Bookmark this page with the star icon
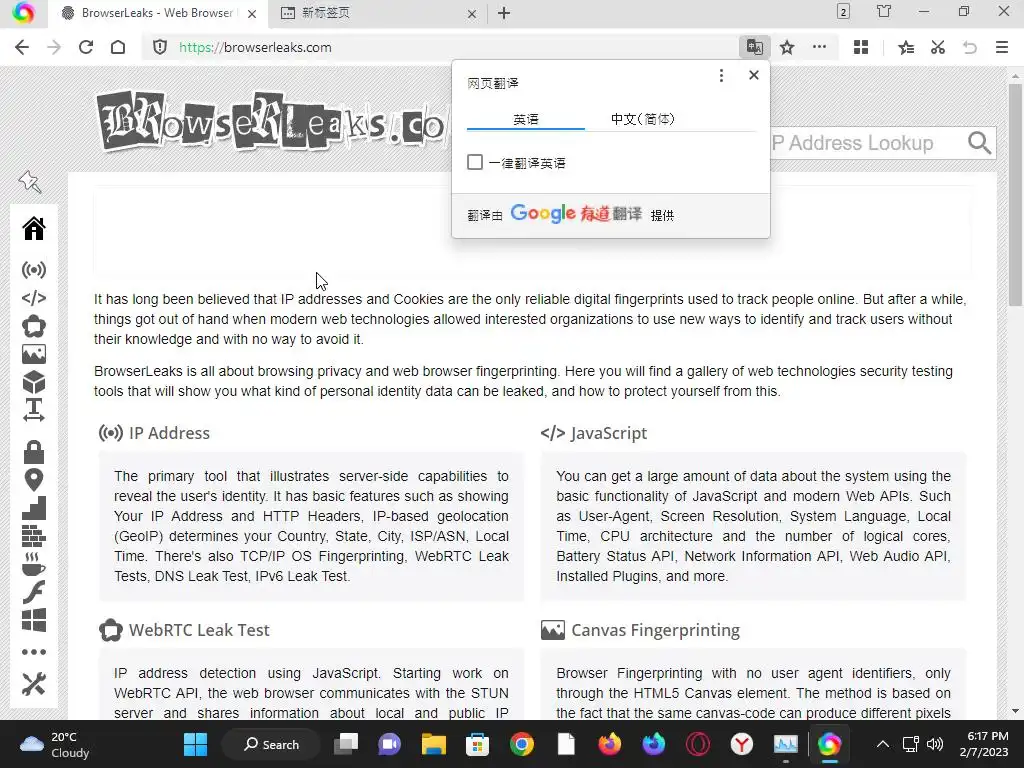1024x768 pixels. (x=787, y=47)
